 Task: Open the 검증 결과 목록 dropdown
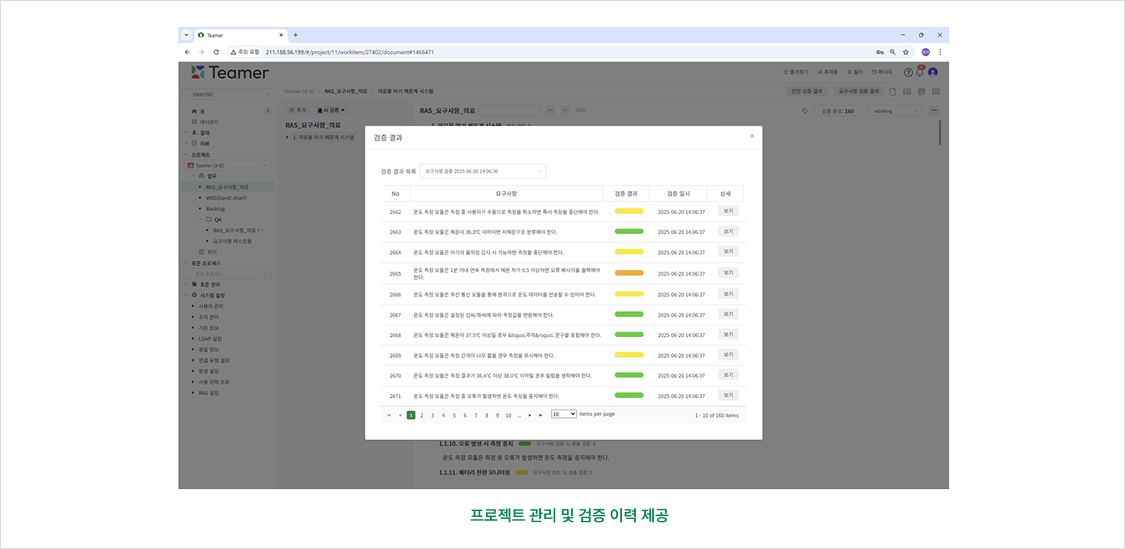[483, 172]
